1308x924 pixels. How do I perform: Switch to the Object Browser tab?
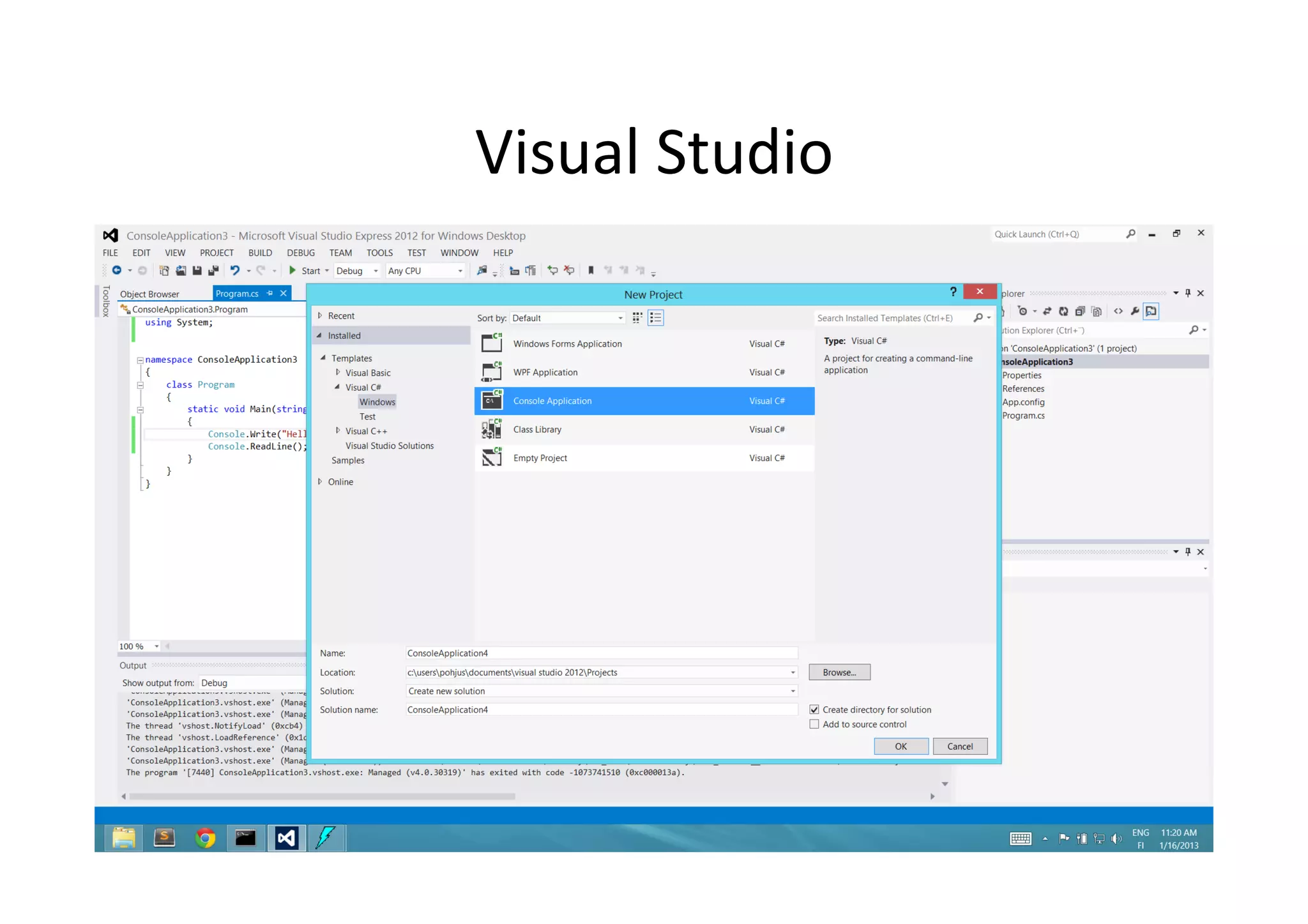coord(149,294)
